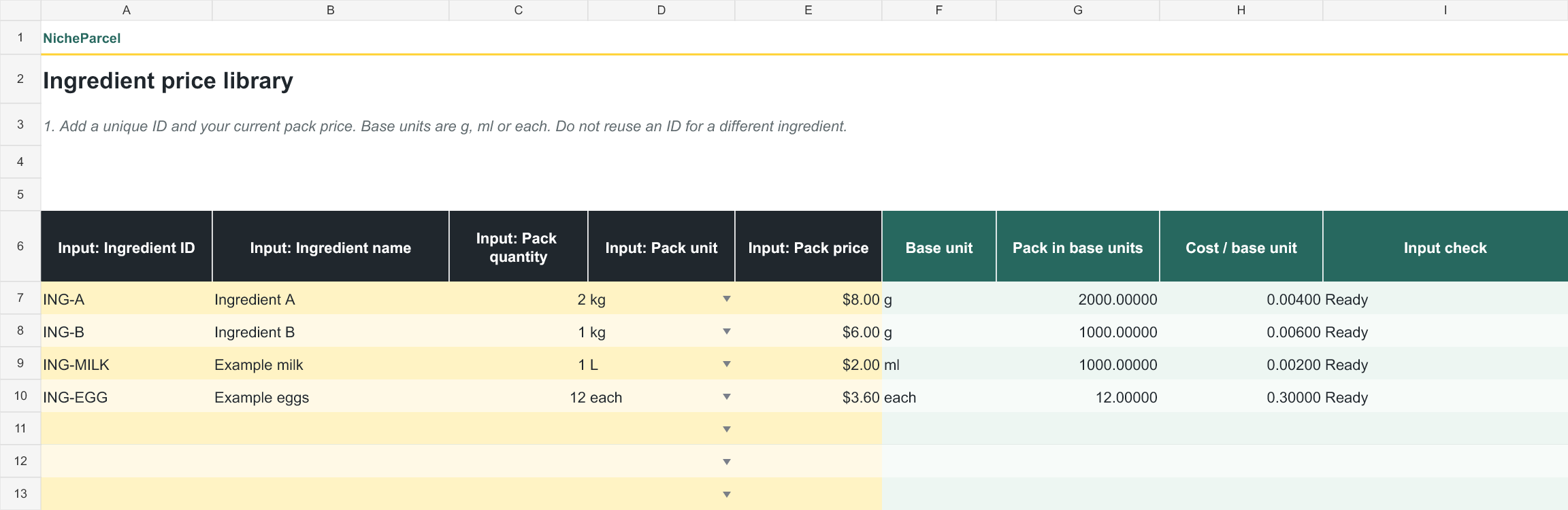Click the 'Input: Ingredient name' header cell
Screen dimensions: 1568x510
331,246
